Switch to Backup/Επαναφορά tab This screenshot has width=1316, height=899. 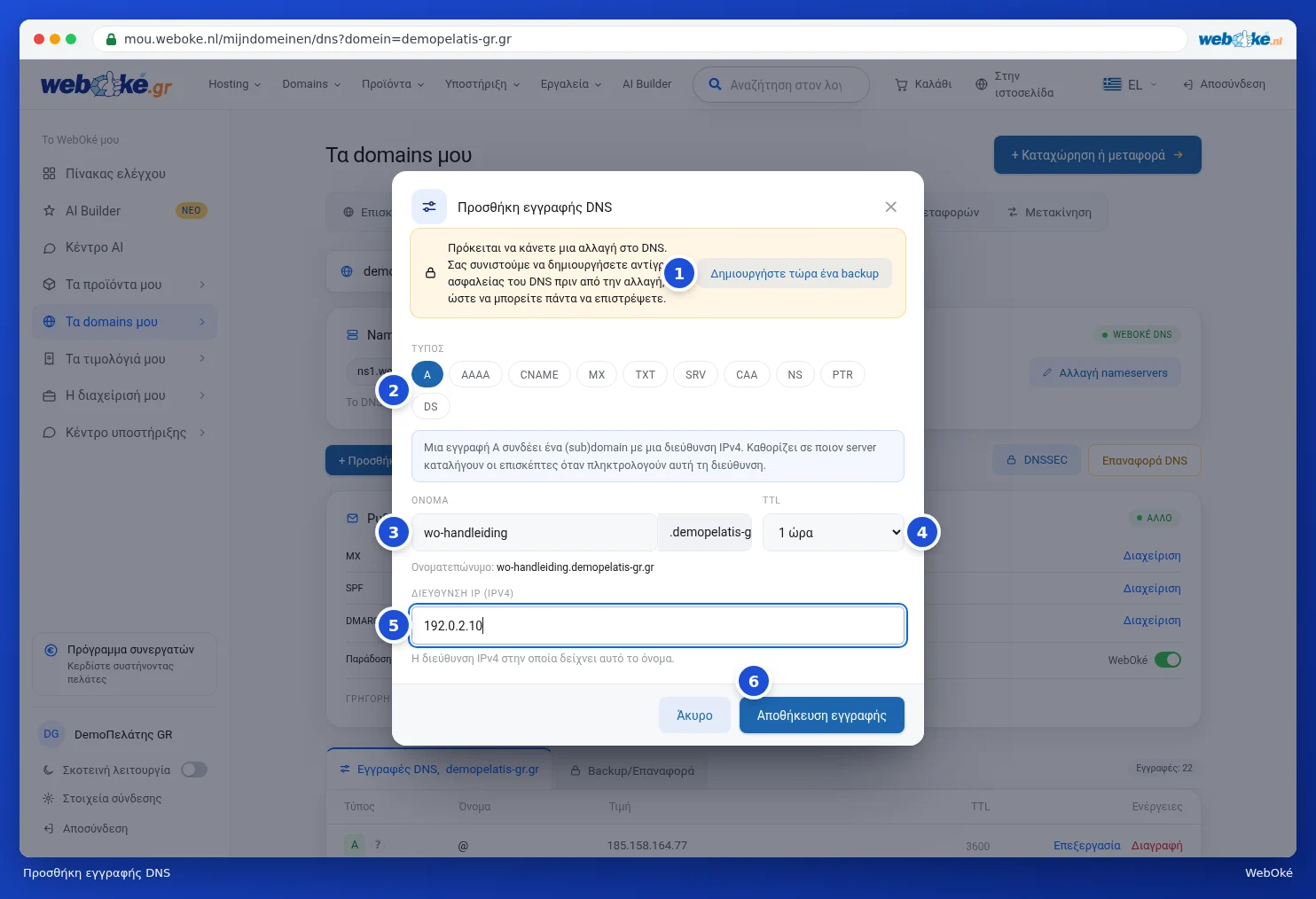[632, 770]
